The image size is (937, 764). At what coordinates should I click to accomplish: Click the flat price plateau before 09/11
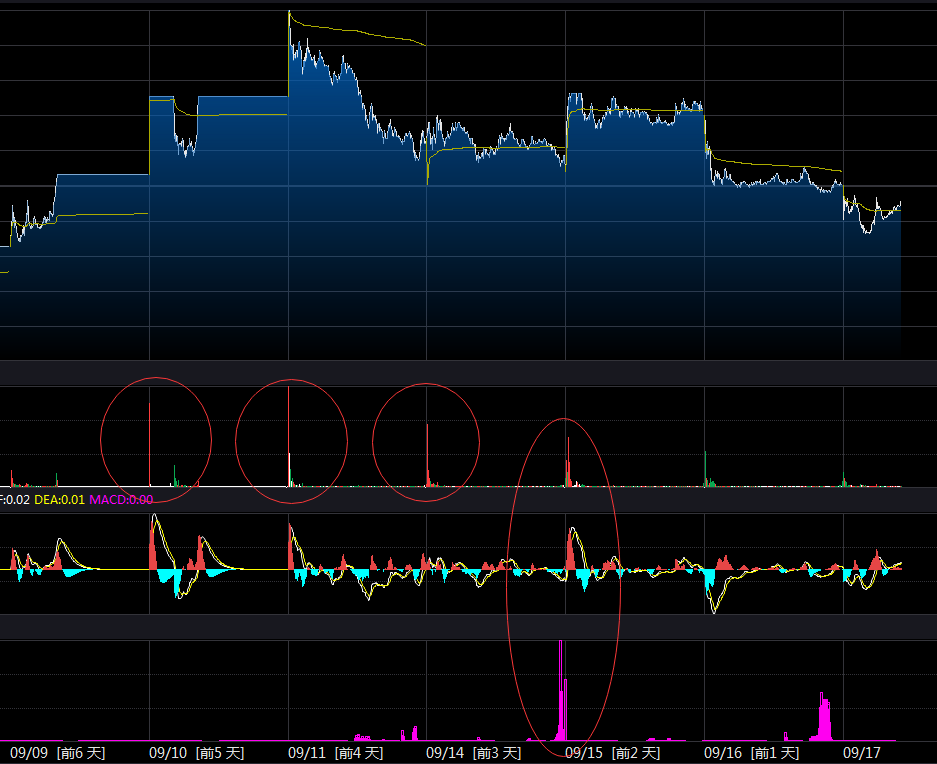coord(243,97)
